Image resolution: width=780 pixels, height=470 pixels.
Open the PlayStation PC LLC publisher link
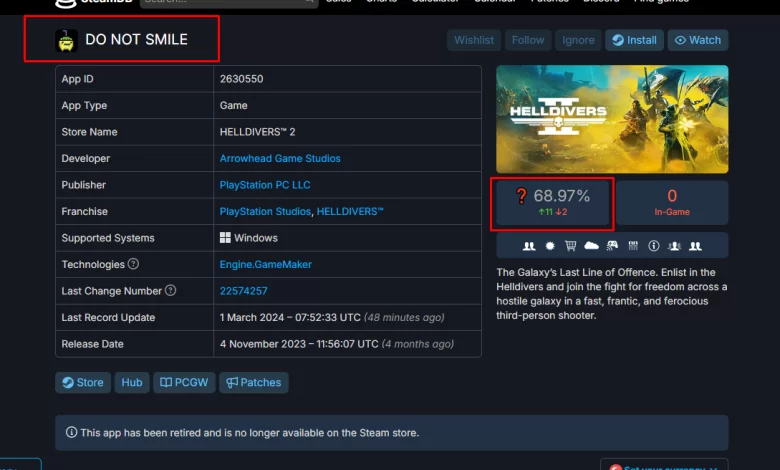[x=265, y=185]
